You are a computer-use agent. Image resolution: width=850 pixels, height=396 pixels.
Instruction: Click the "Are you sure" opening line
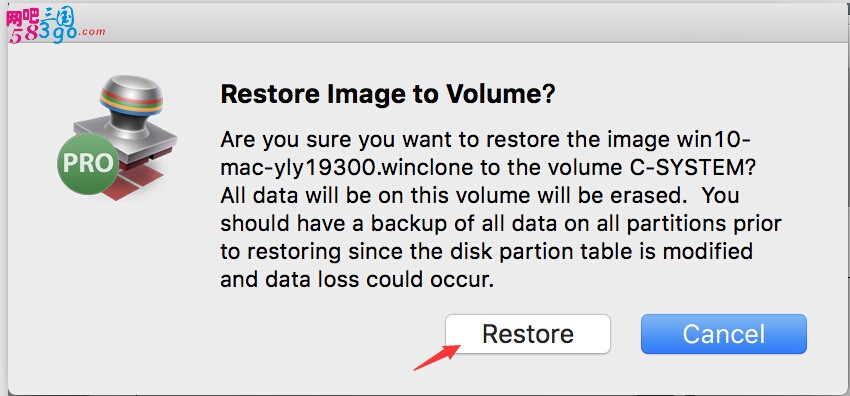pos(486,141)
